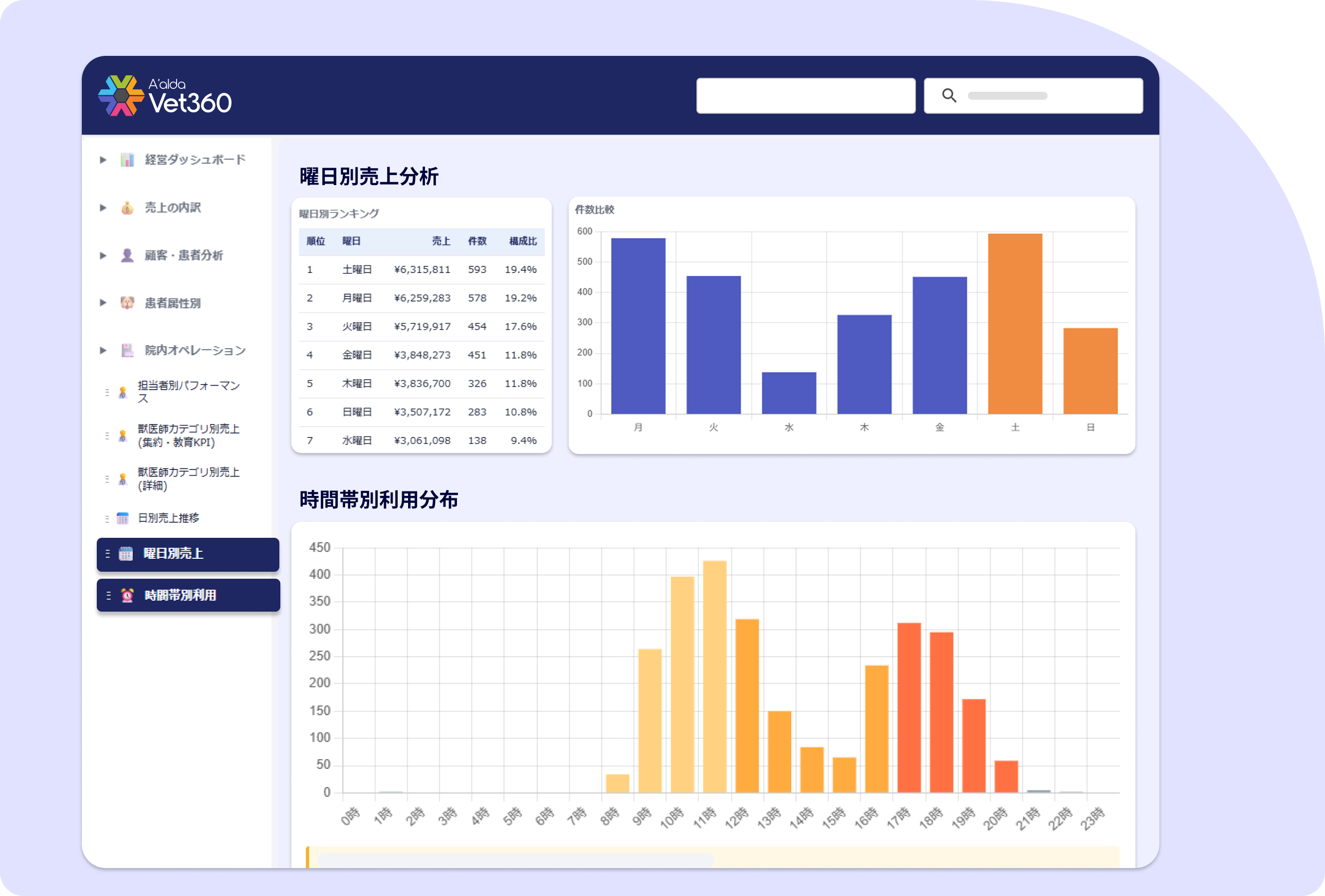The height and width of the screenshot is (896, 1325).
Task: Click the 売上 column header in ranking table
Action: tap(441, 241)
